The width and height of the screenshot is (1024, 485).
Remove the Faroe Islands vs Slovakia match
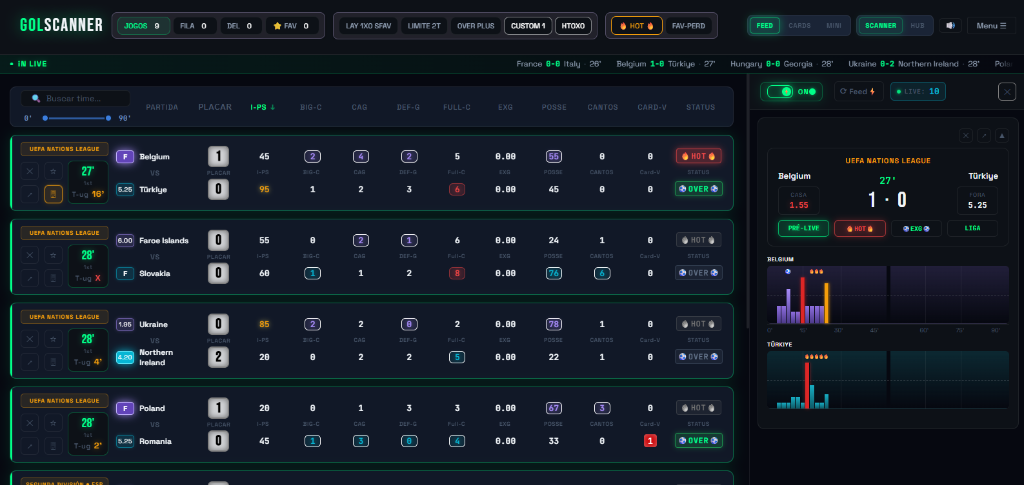pos(29,255)
